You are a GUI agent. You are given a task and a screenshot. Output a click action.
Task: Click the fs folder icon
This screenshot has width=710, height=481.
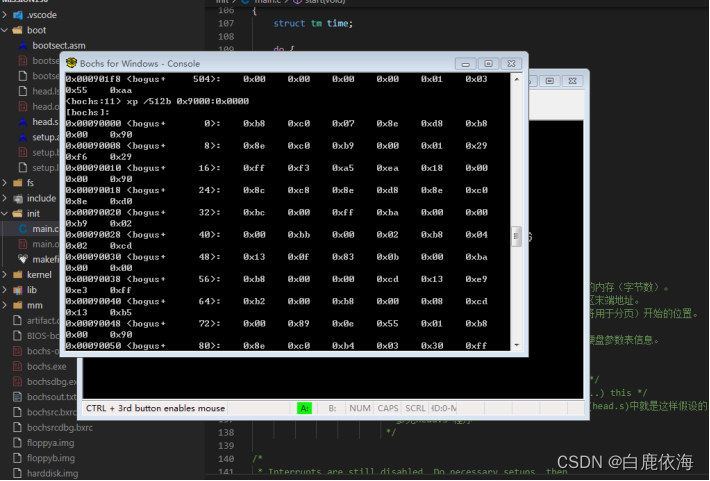pyautogui.click(x=18, y=183)
